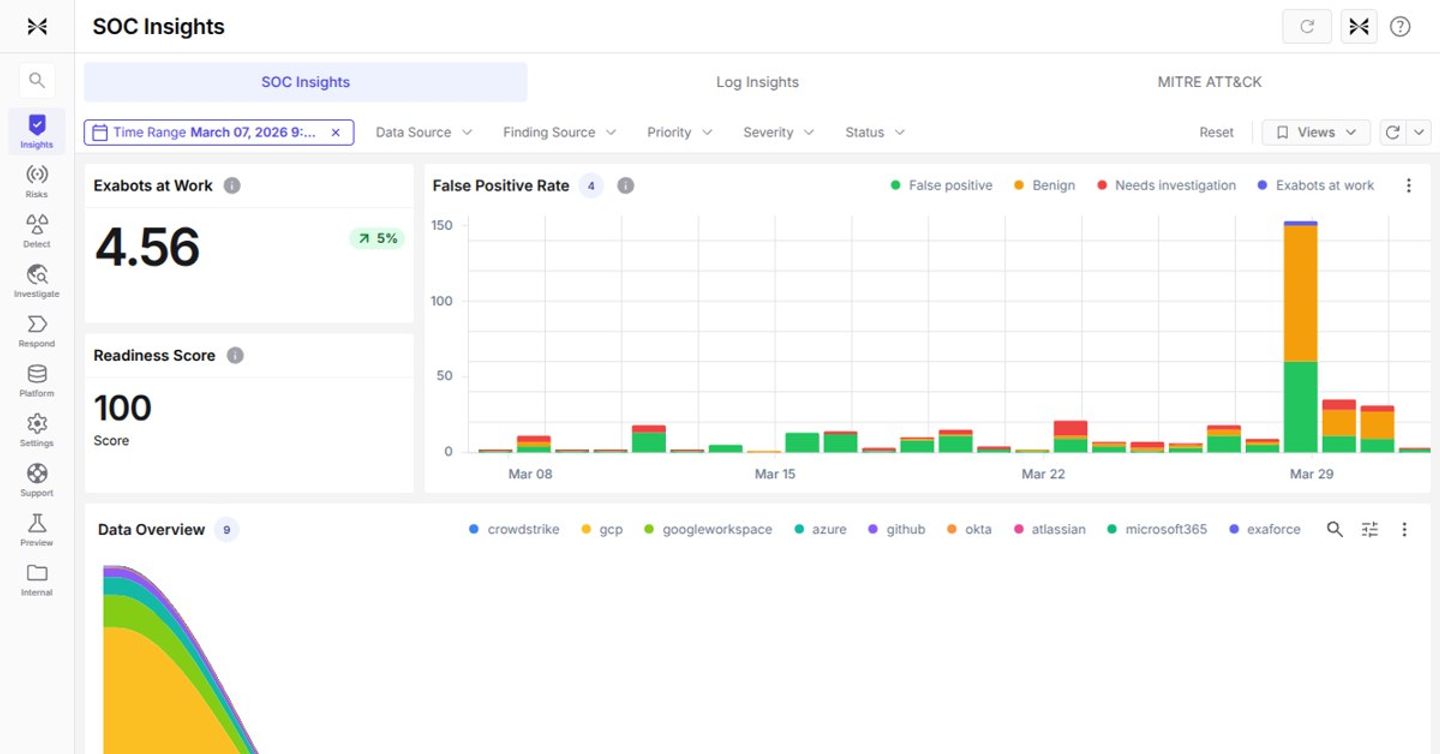Viewport: 1440px width, 754px height.
Task: Toggle the crowdstrike legend series
Action: pos(514,530)
